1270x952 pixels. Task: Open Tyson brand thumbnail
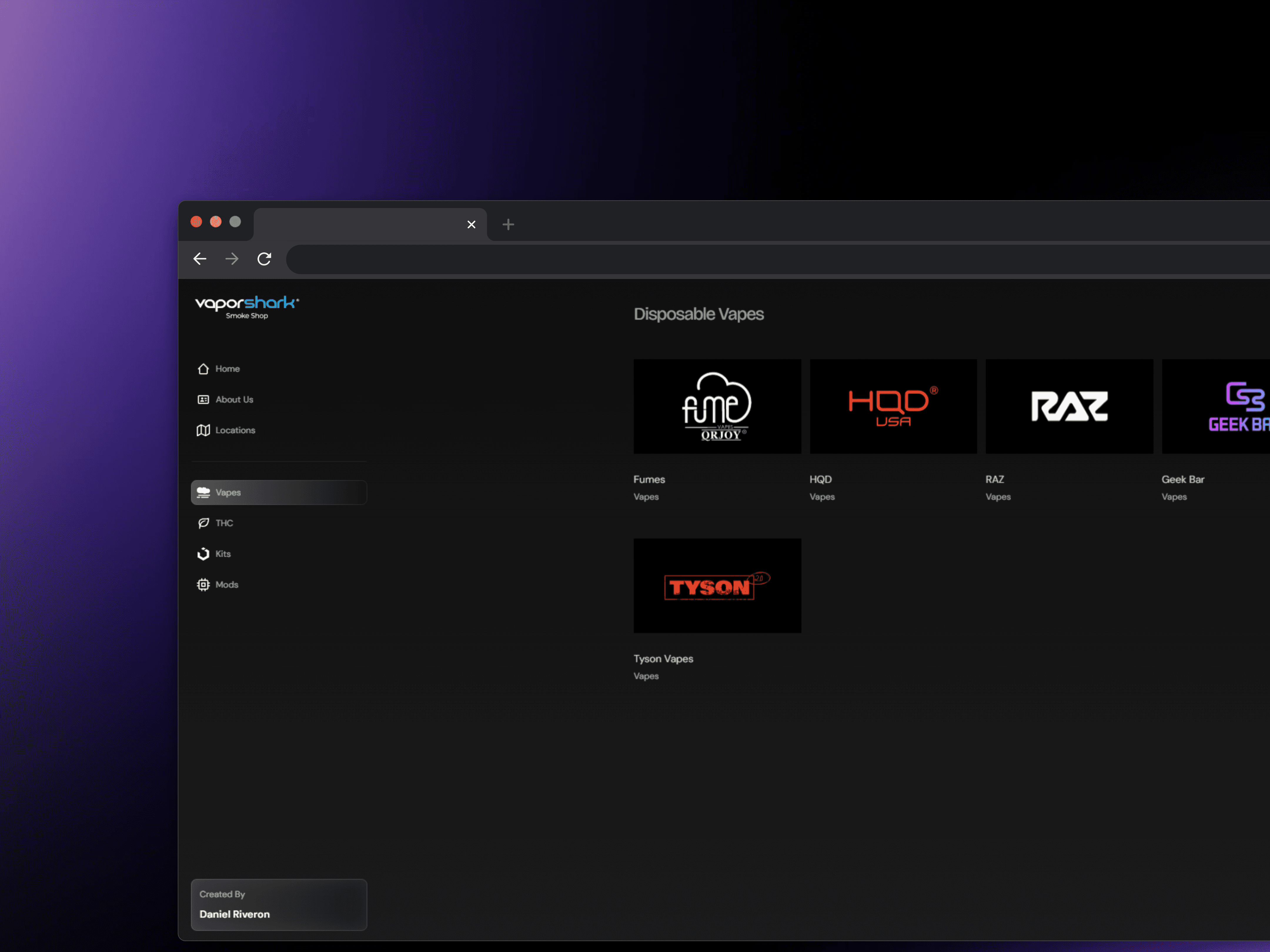point(717,586)
